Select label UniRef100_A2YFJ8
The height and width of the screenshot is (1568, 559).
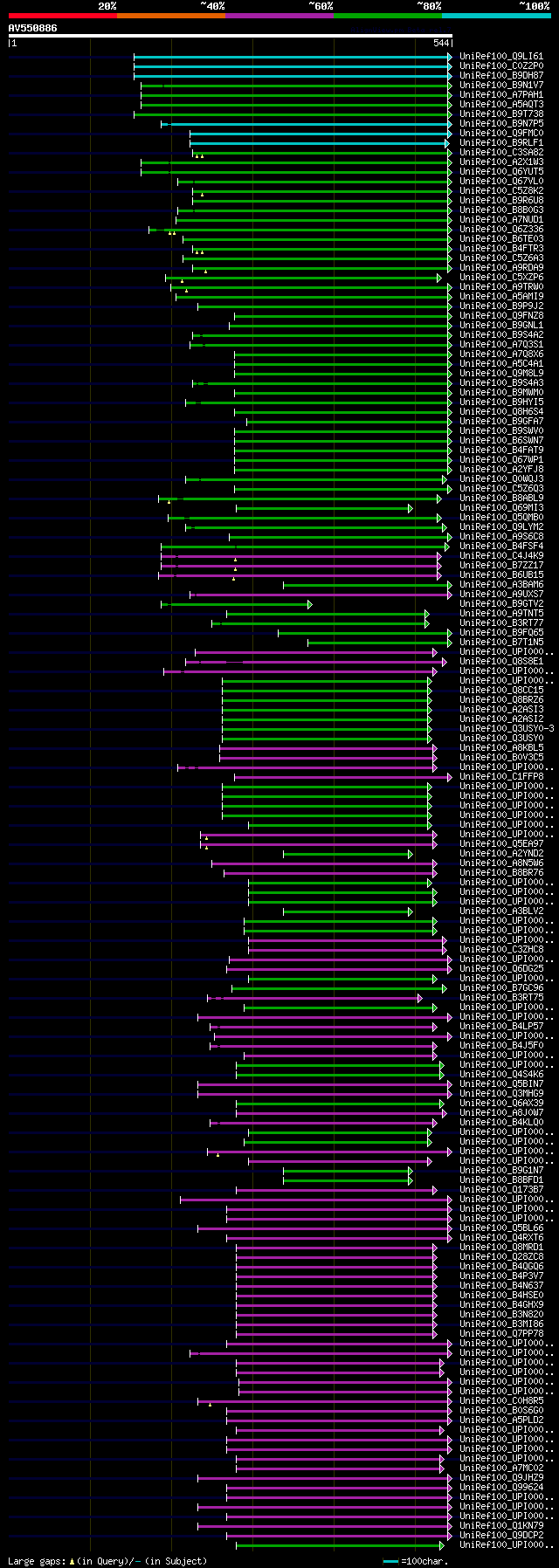click(x=501, y=470)
